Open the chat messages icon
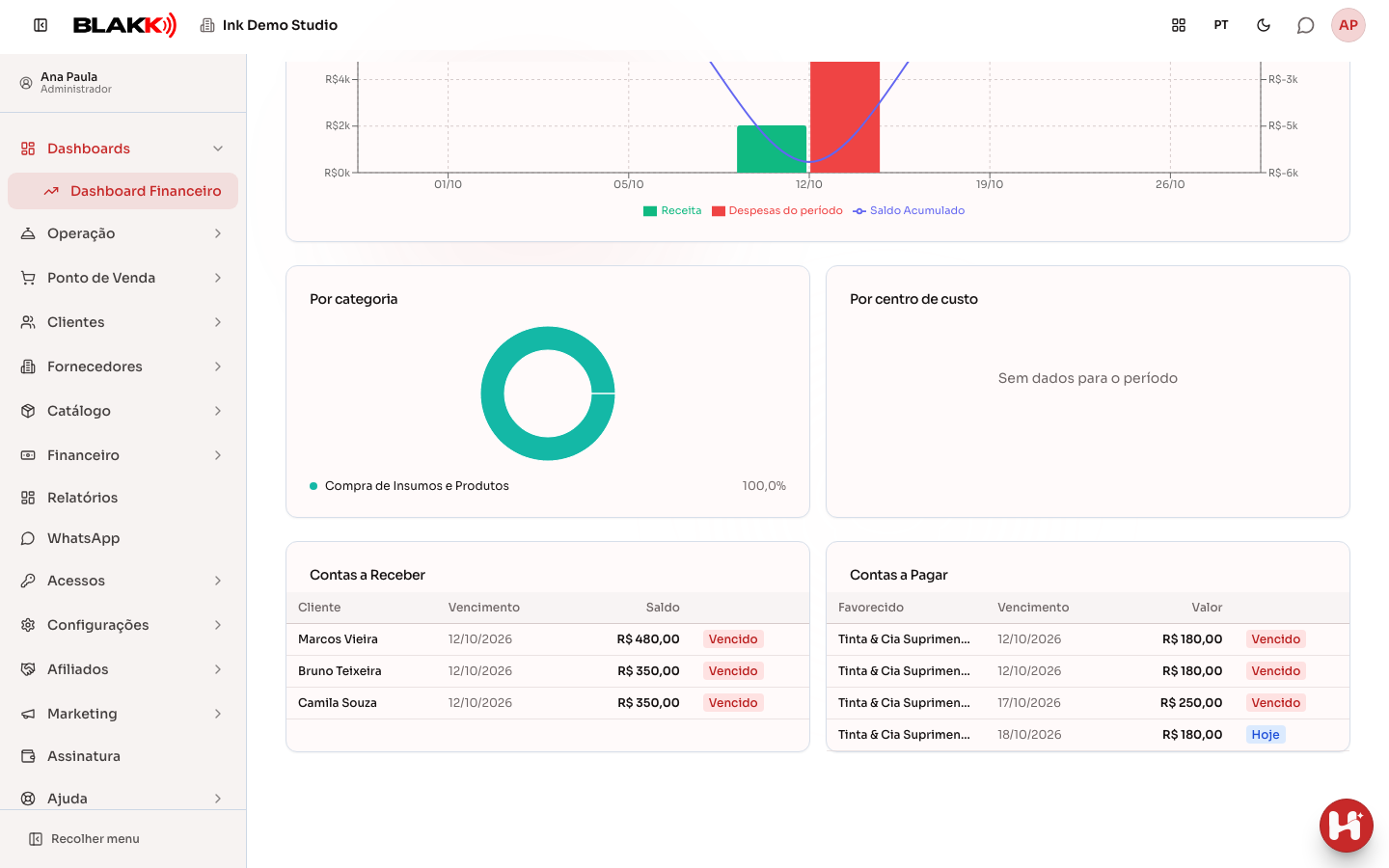Screen dimensions: 1389x868 point(1306,25)
